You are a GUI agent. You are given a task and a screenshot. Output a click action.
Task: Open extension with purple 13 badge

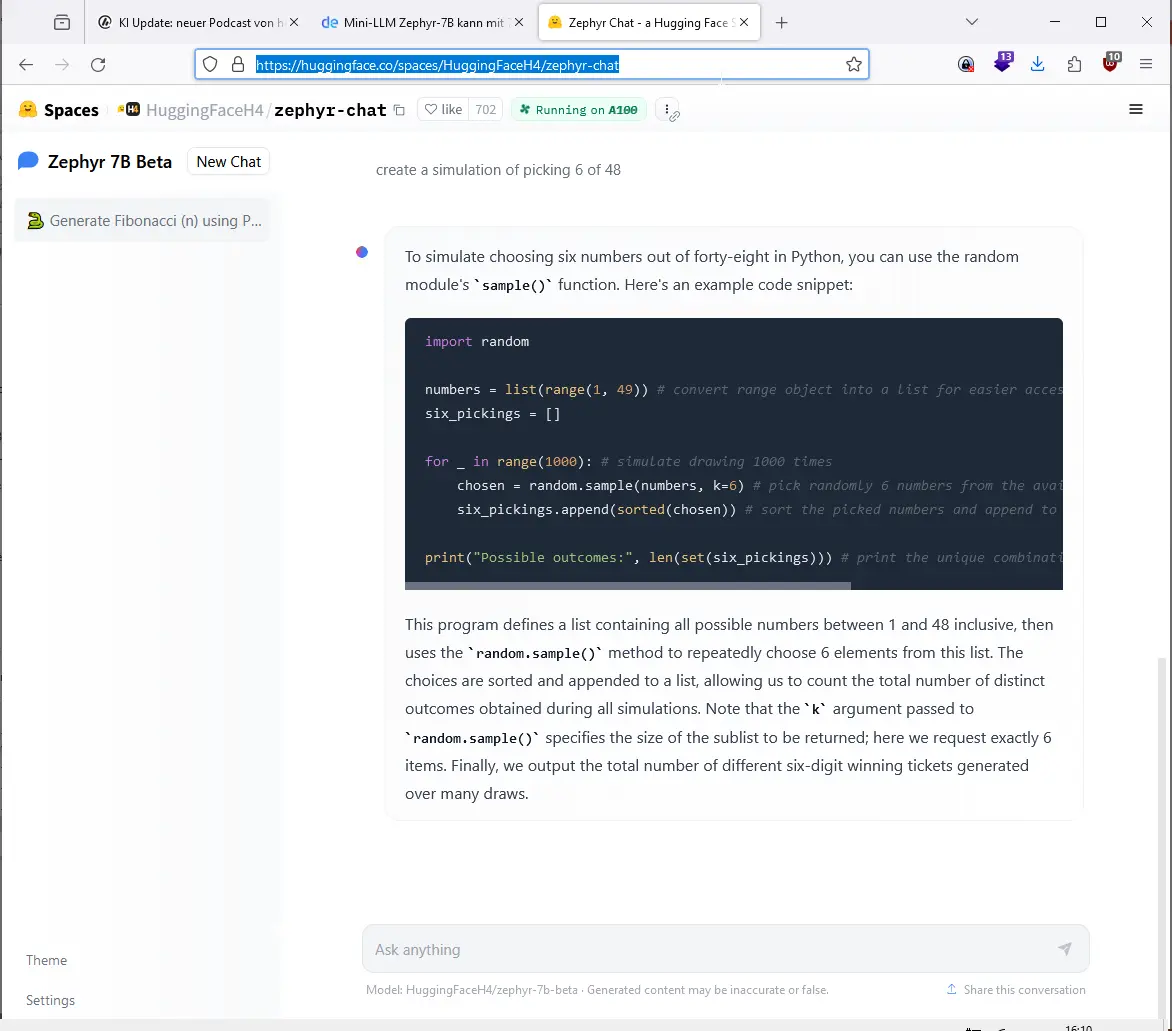[1002, 62]
